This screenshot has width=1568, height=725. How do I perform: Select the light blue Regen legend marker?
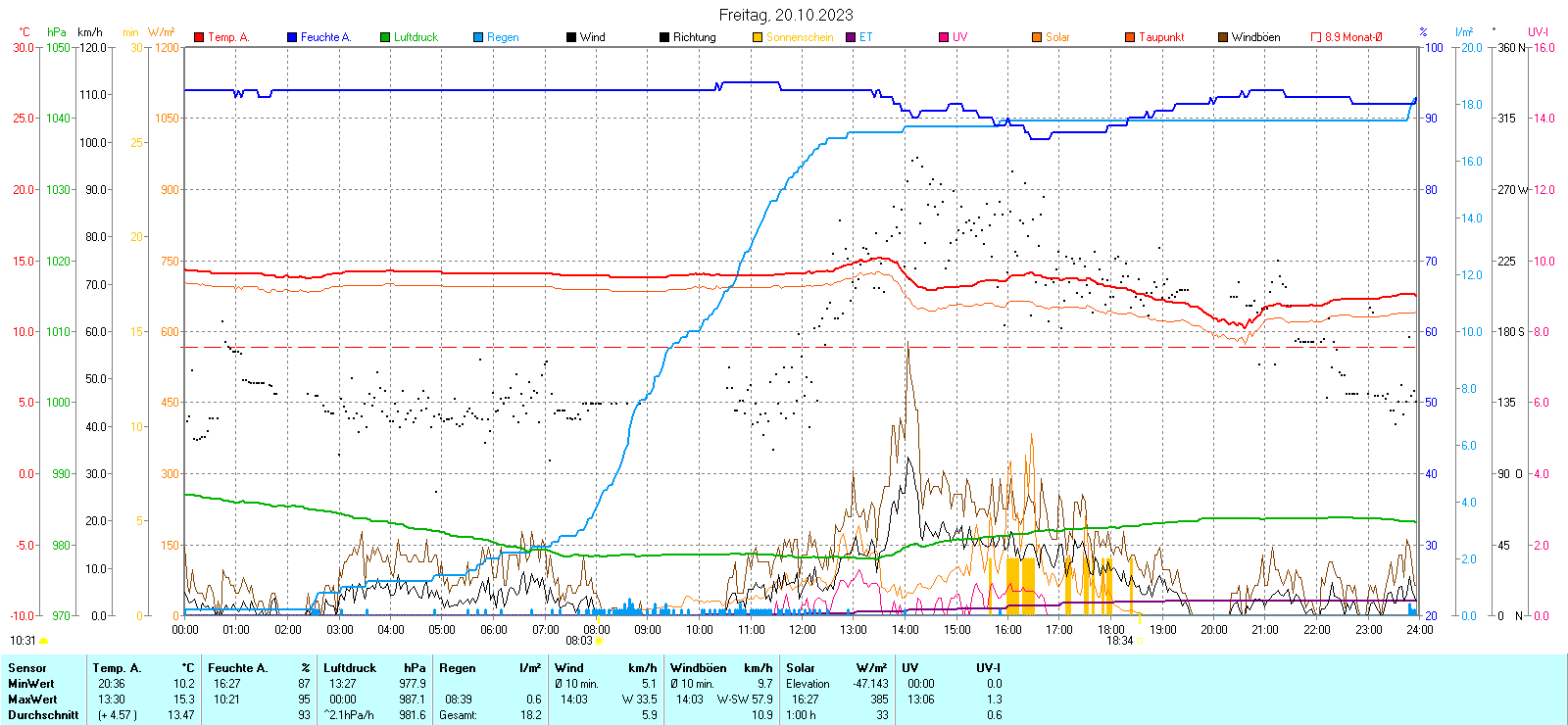[478, 37]
